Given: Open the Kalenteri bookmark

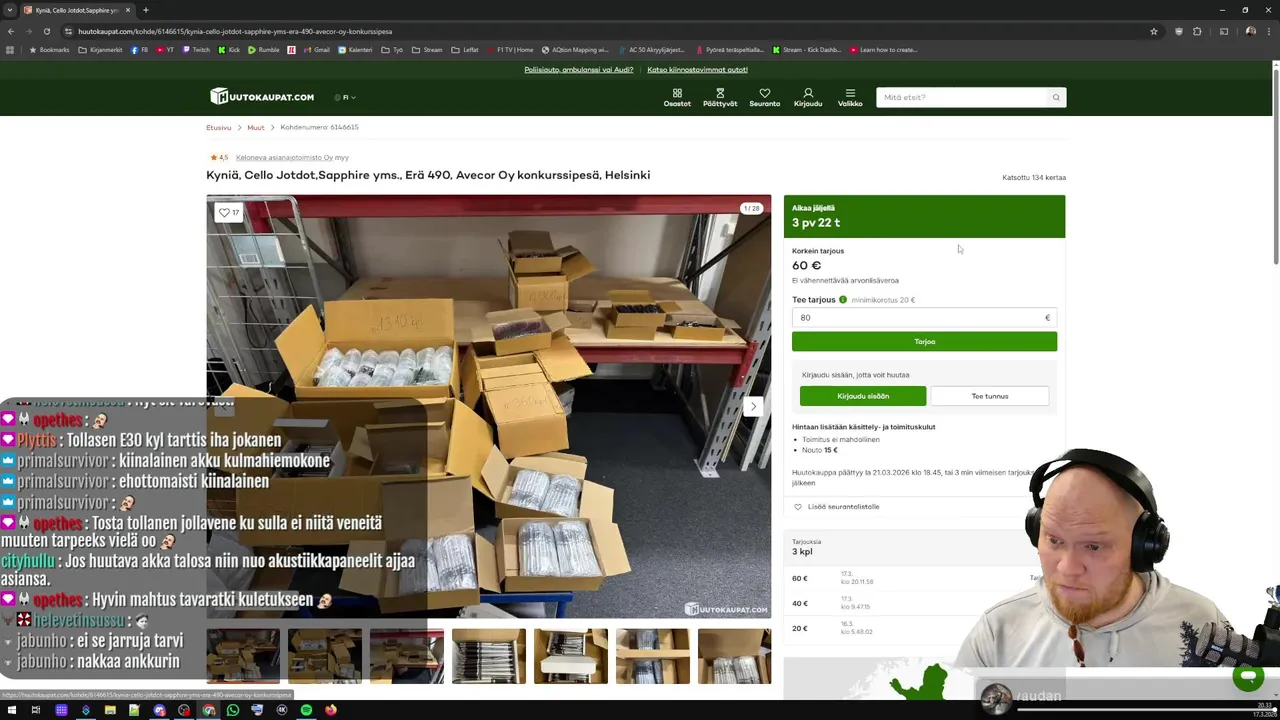Looking at the screenshot, I should coord(355,50).
